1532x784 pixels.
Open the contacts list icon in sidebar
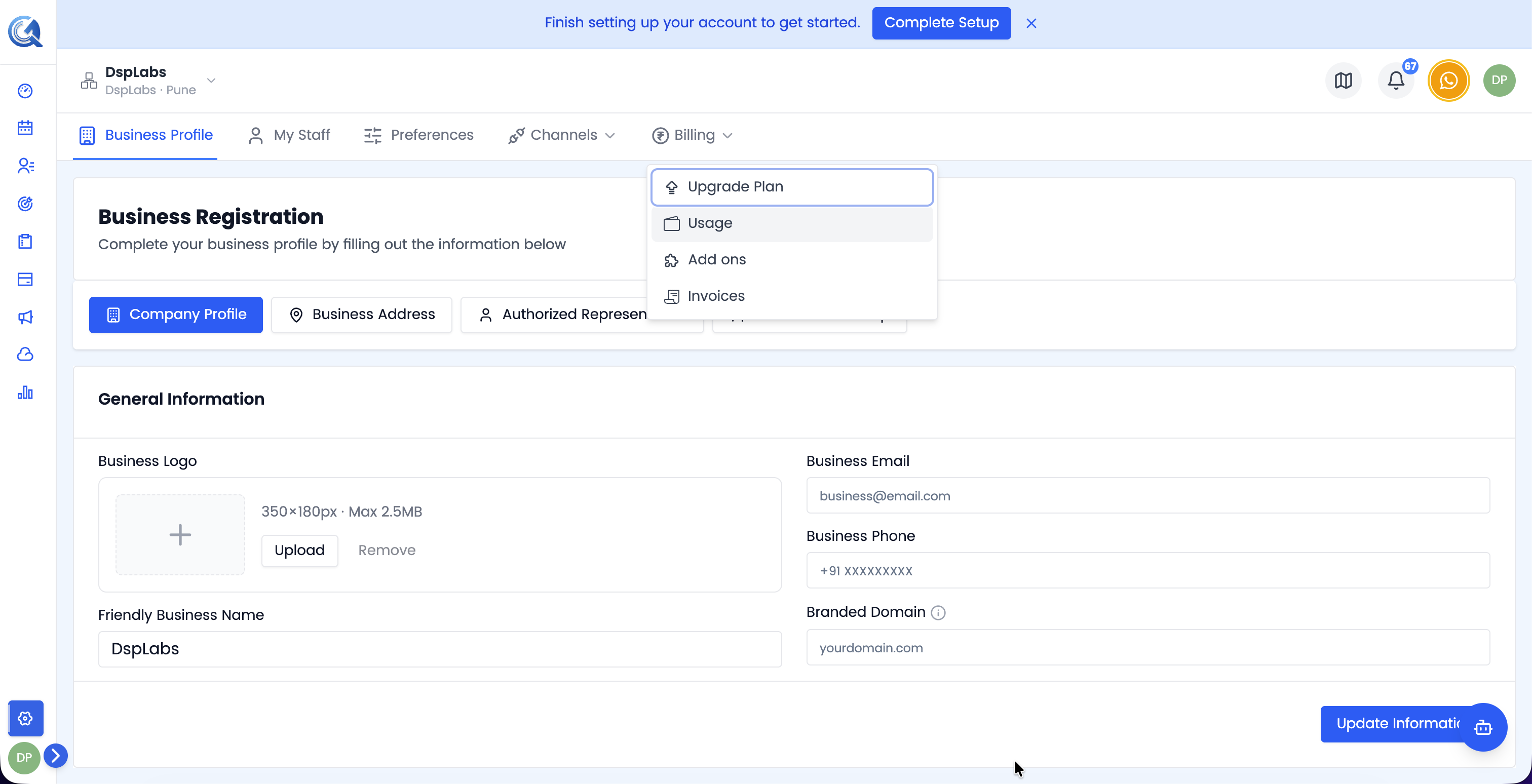coord(25,166)
